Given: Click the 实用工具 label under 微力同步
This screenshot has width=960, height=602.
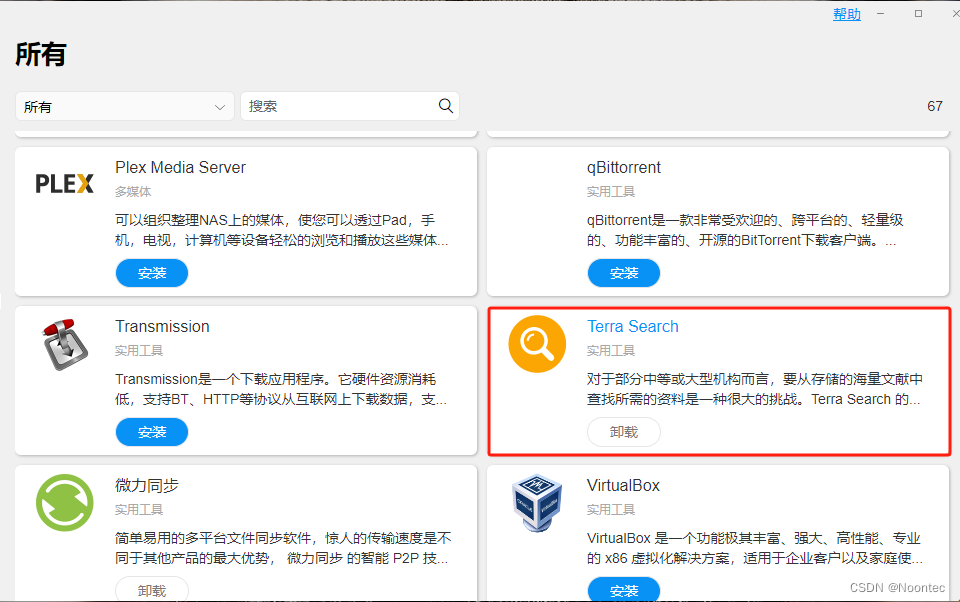Looking at the screenshot, I should click(139, 510).
